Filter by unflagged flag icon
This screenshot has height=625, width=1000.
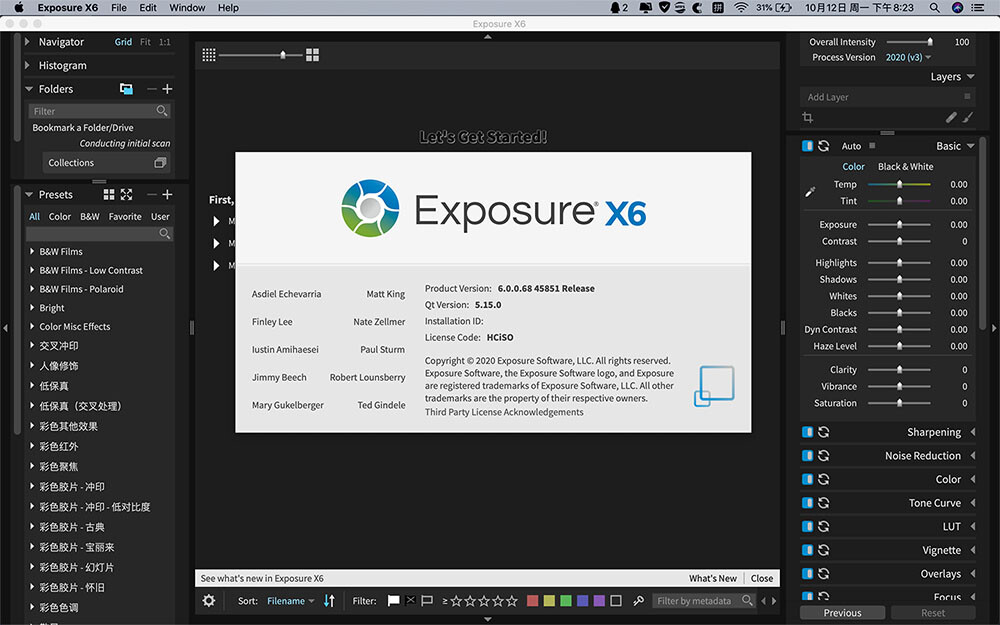tap(427, 601)
